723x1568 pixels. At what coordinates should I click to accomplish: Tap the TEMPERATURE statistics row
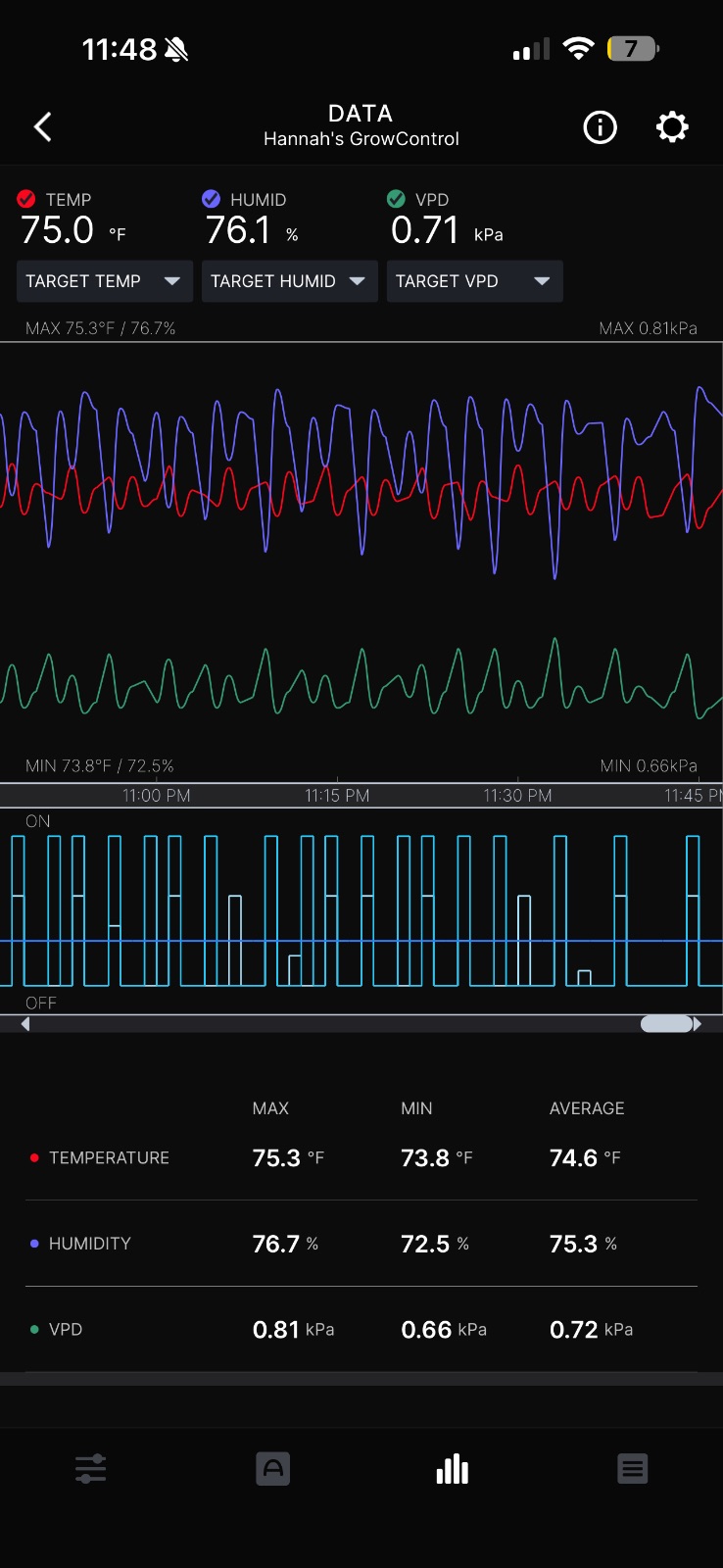pos(361,1157)
